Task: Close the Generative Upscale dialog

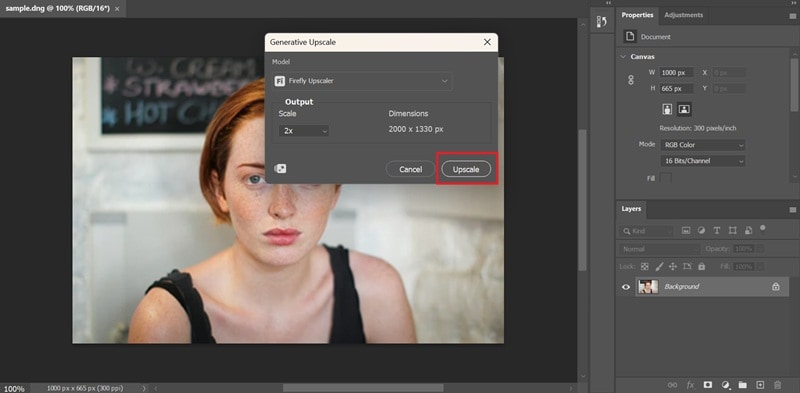Action: [487, 42]
